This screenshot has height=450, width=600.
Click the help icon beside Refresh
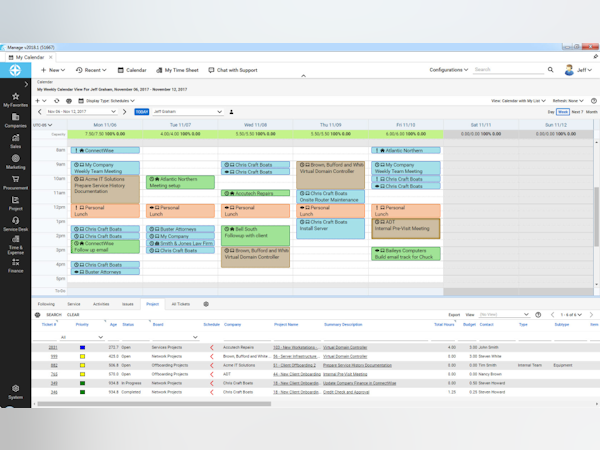[593, 101]
